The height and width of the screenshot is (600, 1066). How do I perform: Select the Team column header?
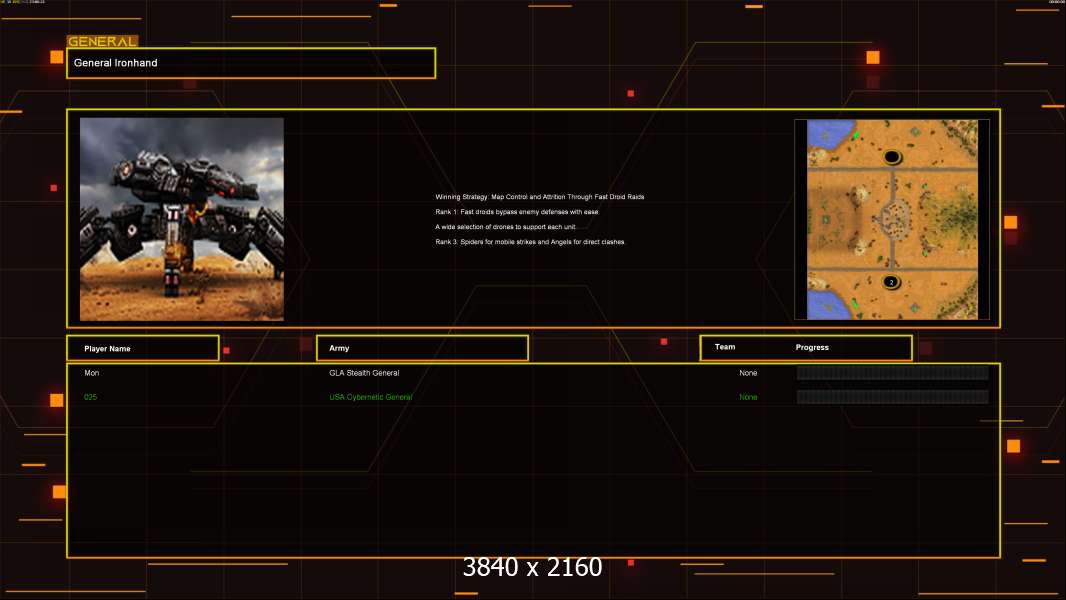(725, 347)
